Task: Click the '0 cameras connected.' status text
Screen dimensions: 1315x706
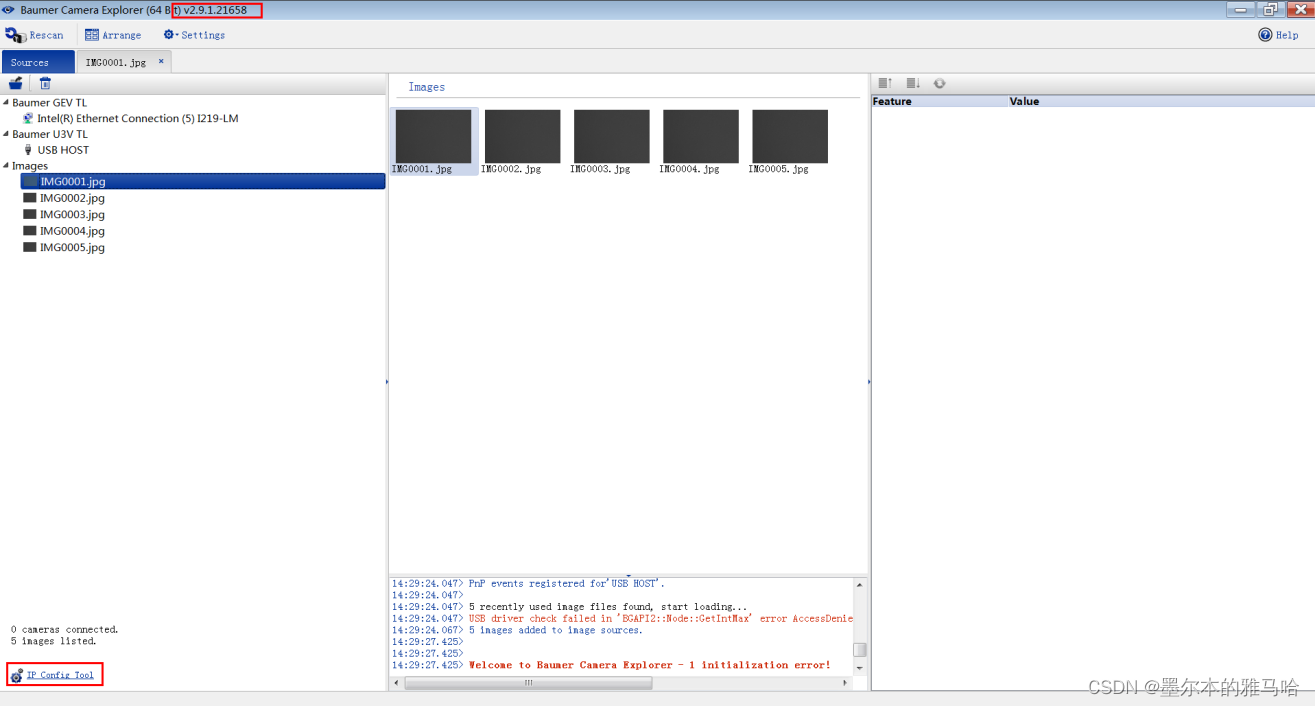Action: tap(64, 629)
